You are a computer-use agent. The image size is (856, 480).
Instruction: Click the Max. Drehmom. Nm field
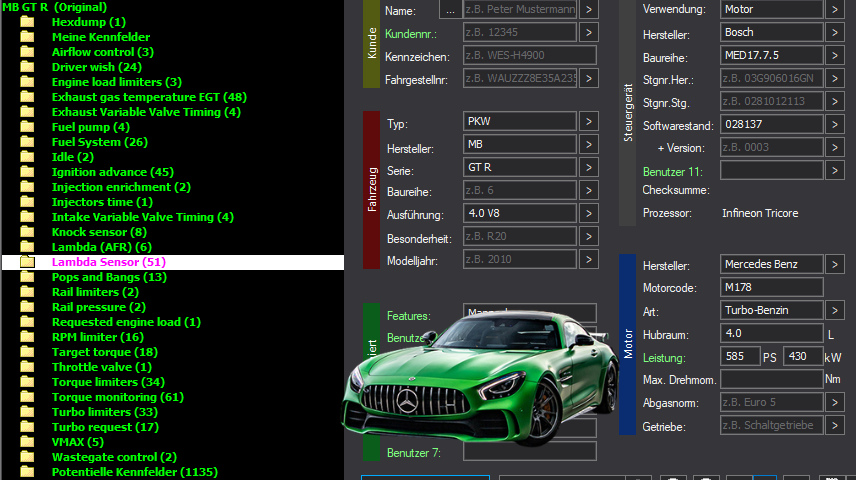772,379
